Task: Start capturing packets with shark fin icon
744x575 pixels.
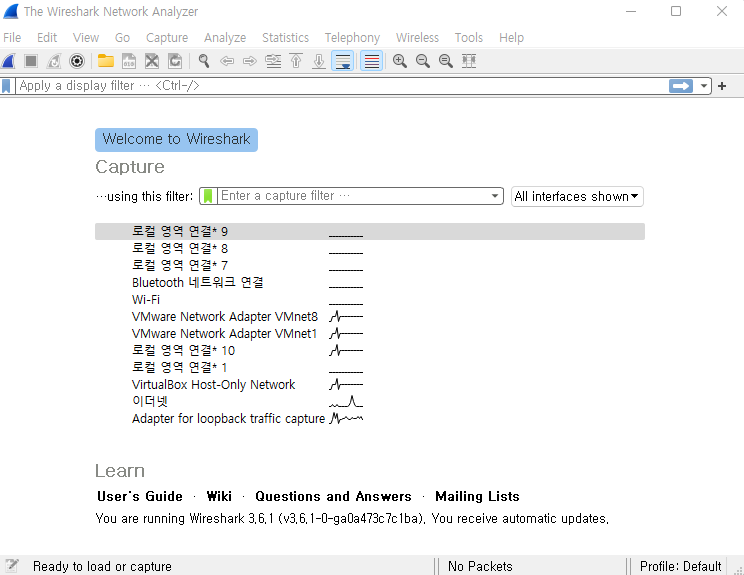Action: pyautogui.click(x=9, y=61)
